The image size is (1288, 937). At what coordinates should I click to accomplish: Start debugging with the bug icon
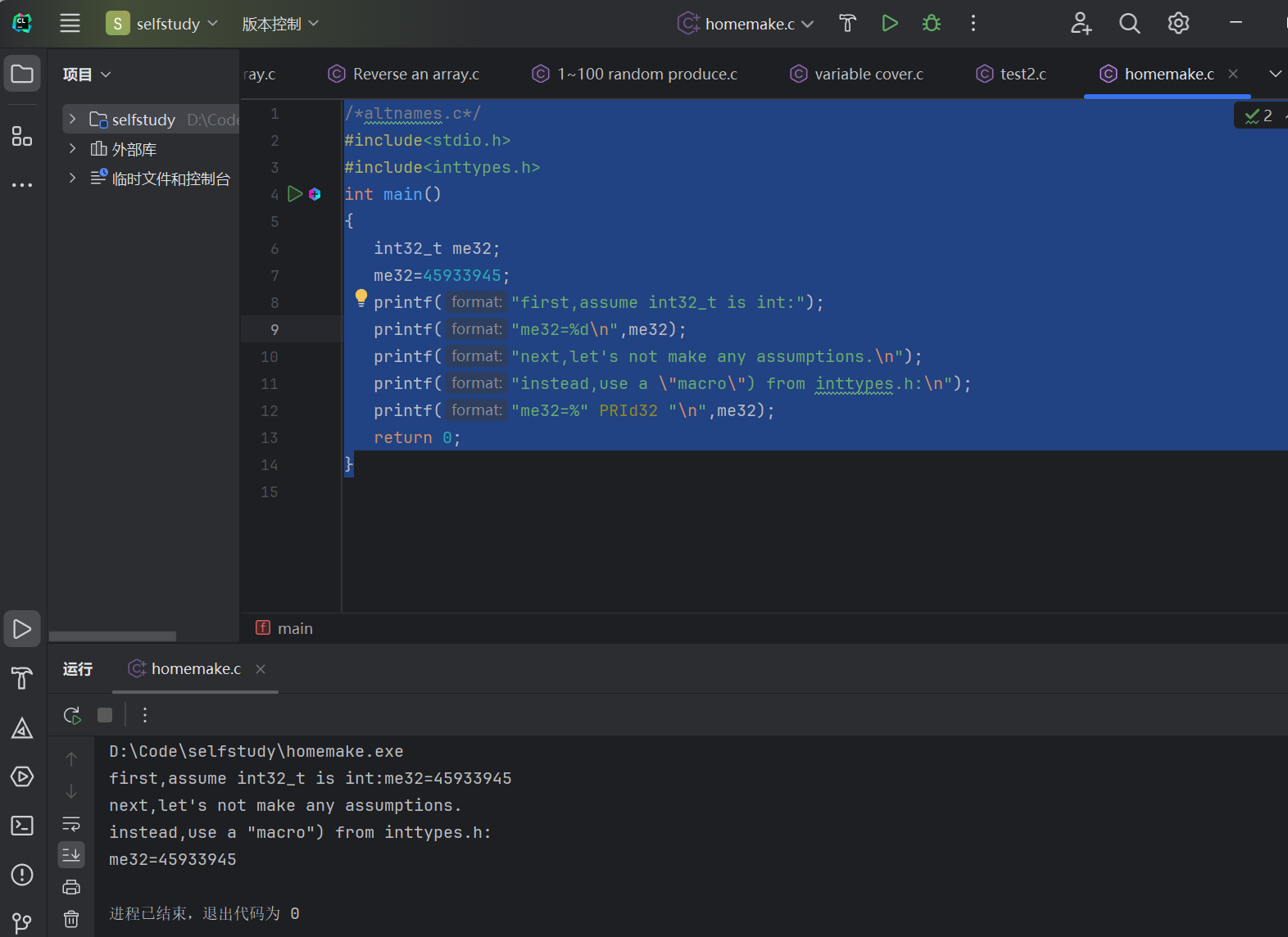pos(932,24)
